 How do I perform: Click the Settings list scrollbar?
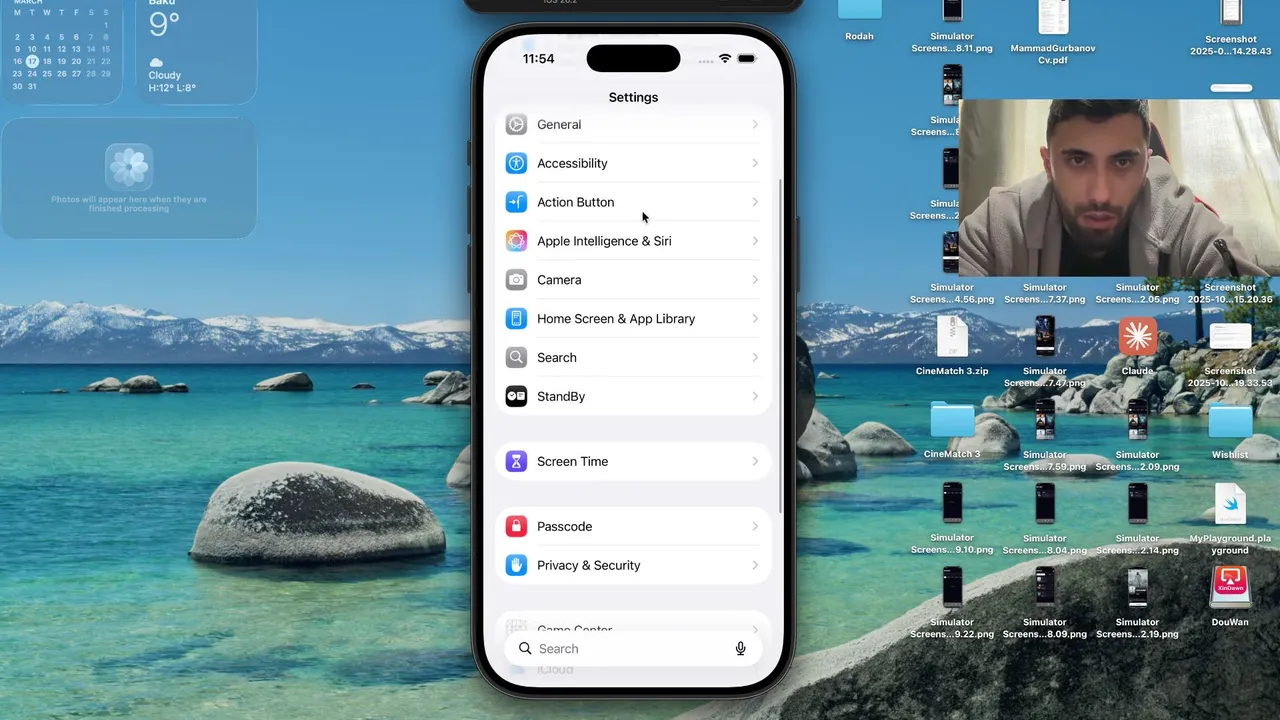pyautogui.click(x=780, y=347)
